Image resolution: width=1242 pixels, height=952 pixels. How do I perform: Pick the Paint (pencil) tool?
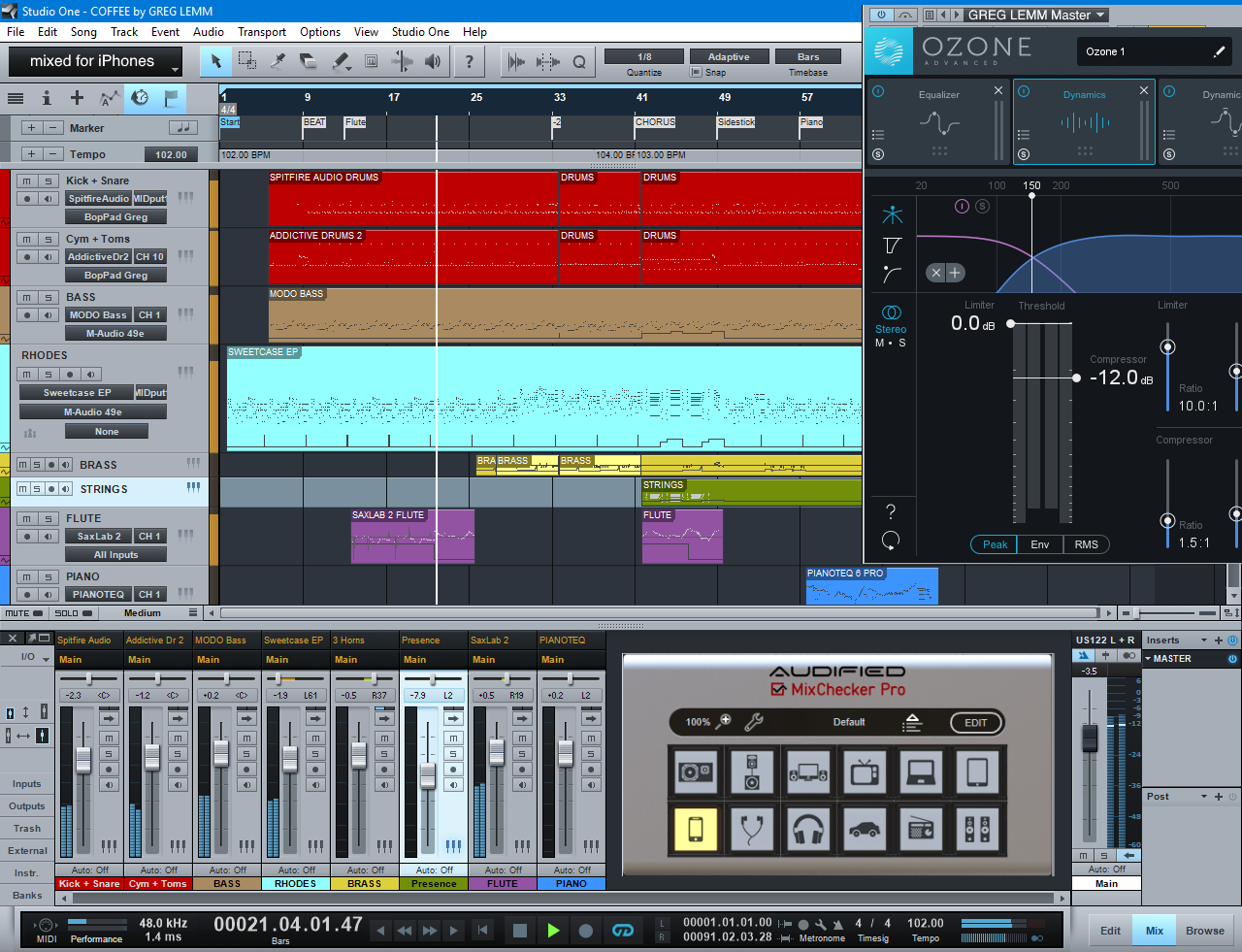(341, 61)
